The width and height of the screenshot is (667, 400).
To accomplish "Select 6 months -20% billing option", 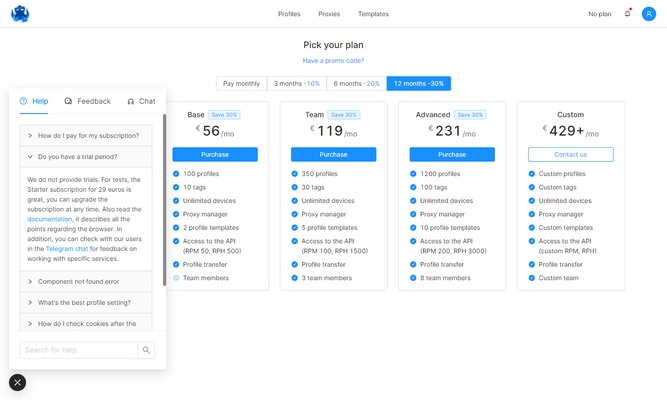I will coord(356,83).
